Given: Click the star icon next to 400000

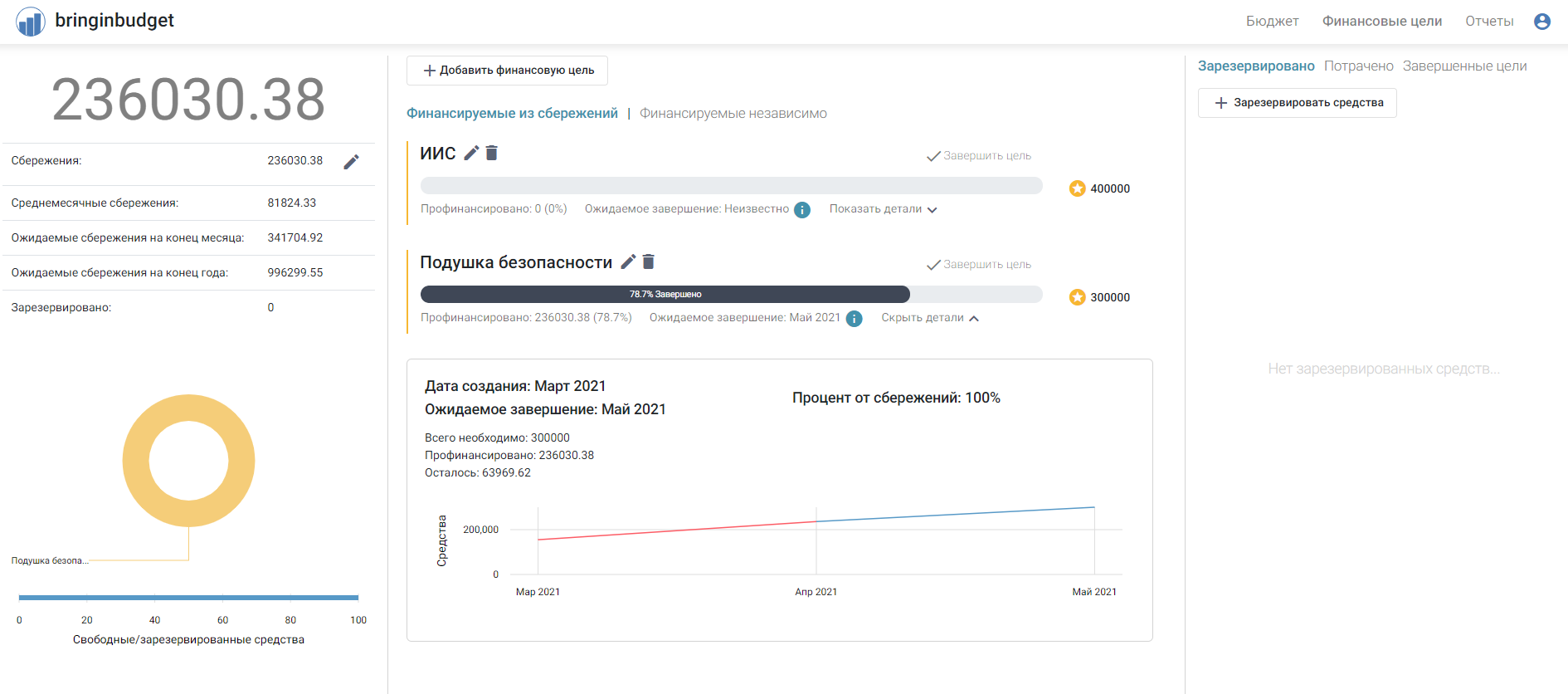Looking at the screenshot, I should point(1078,188).
